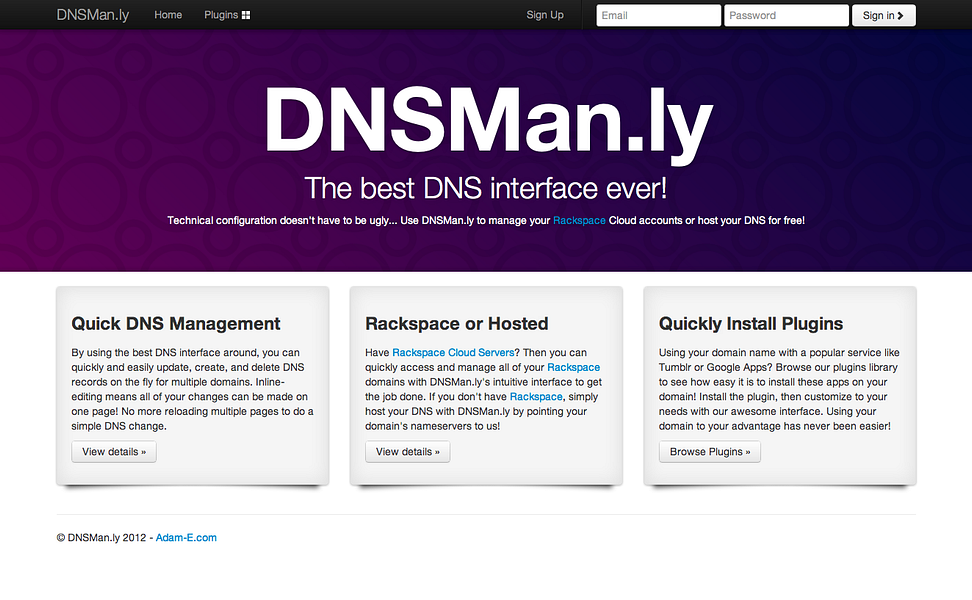The height and width of the screenshot is (600, 972).
Task: View details for Quick DNS Management
Action: coord(114,452)
